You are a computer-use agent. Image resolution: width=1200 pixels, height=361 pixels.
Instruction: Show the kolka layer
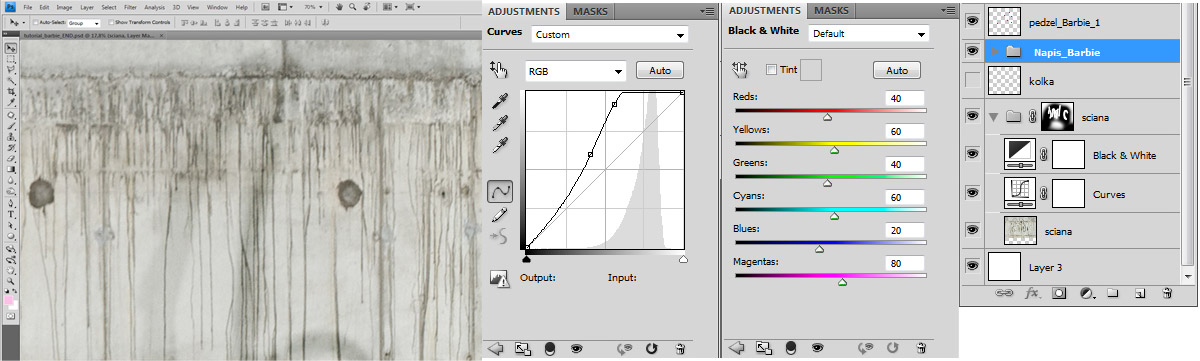click(x=973, y=81)
